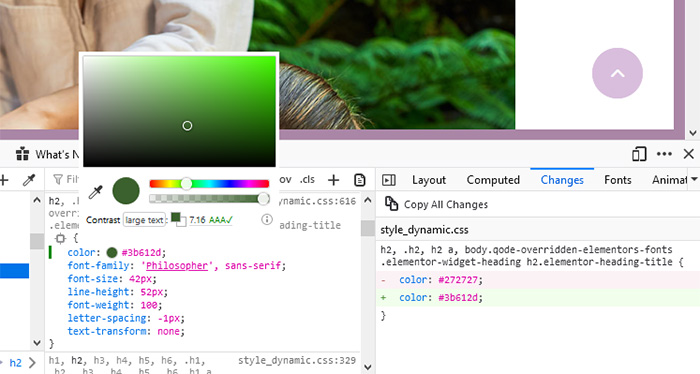Image resolution: width=700 pixels, height=374 pixels.
Task: Click the 7.16 contrast ratio value
Action: (197, 220)
